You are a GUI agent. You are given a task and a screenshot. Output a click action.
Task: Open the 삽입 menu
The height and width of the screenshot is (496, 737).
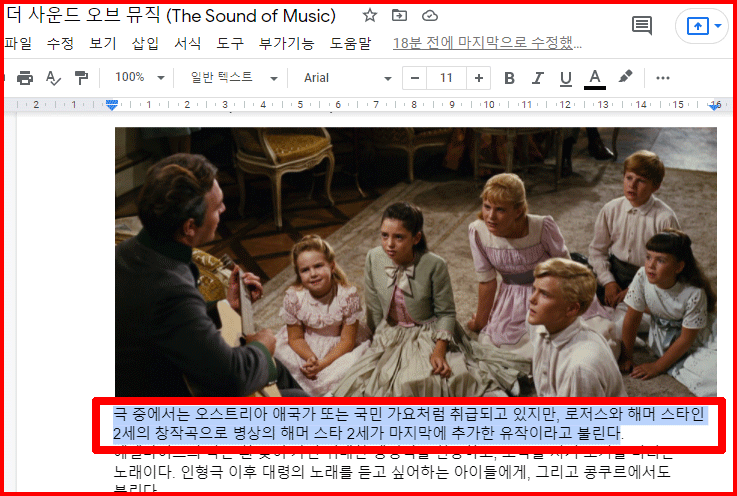pos(145,44)
